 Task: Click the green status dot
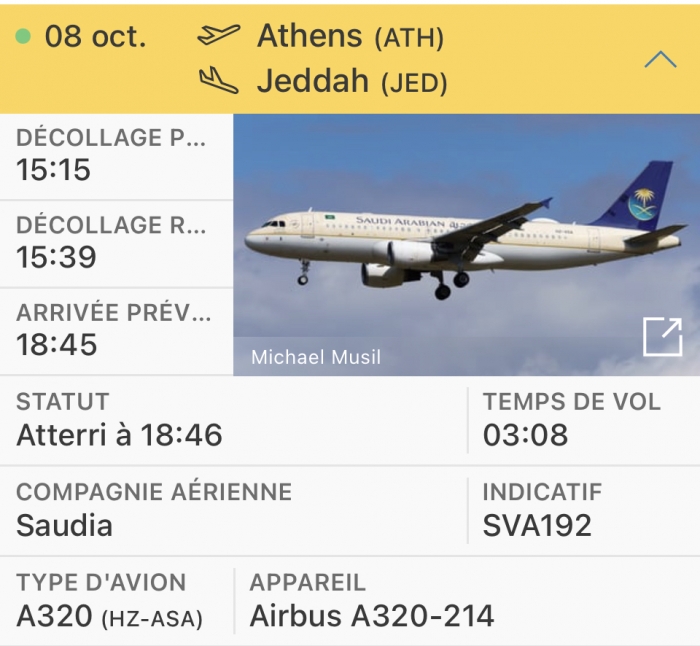23,36
